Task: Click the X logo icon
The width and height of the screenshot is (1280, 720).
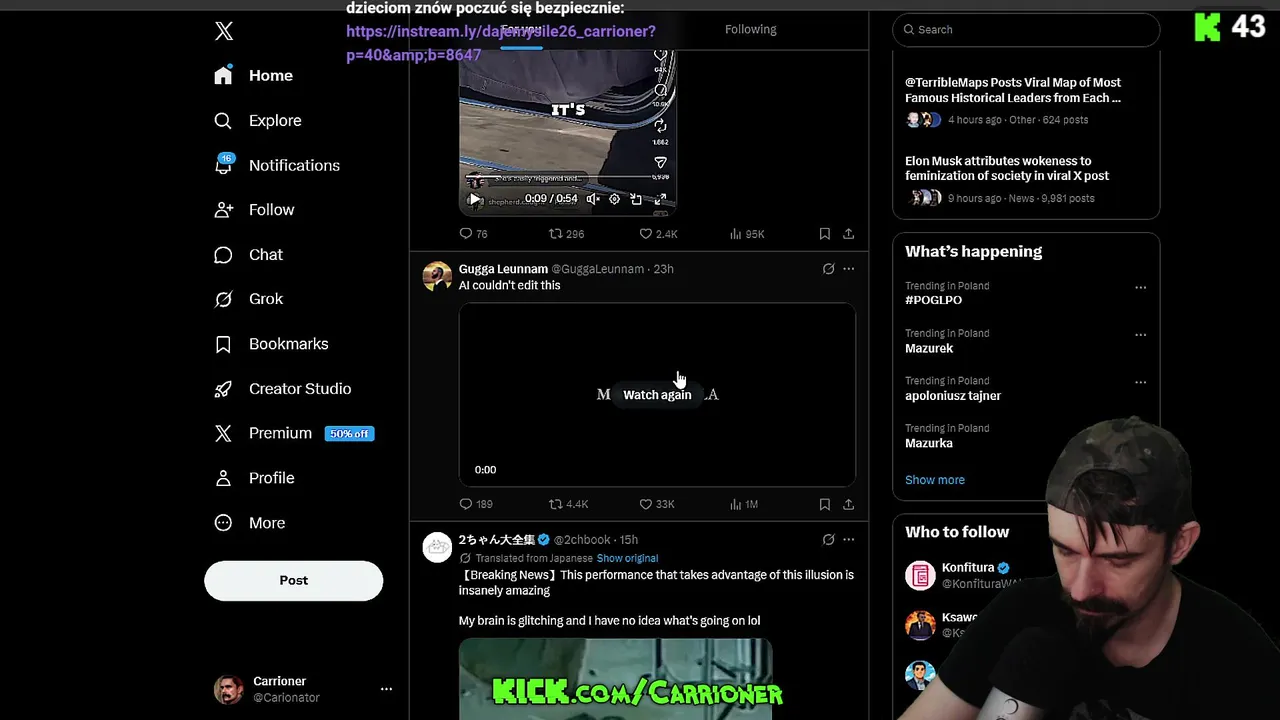Action: click(224, 31)
